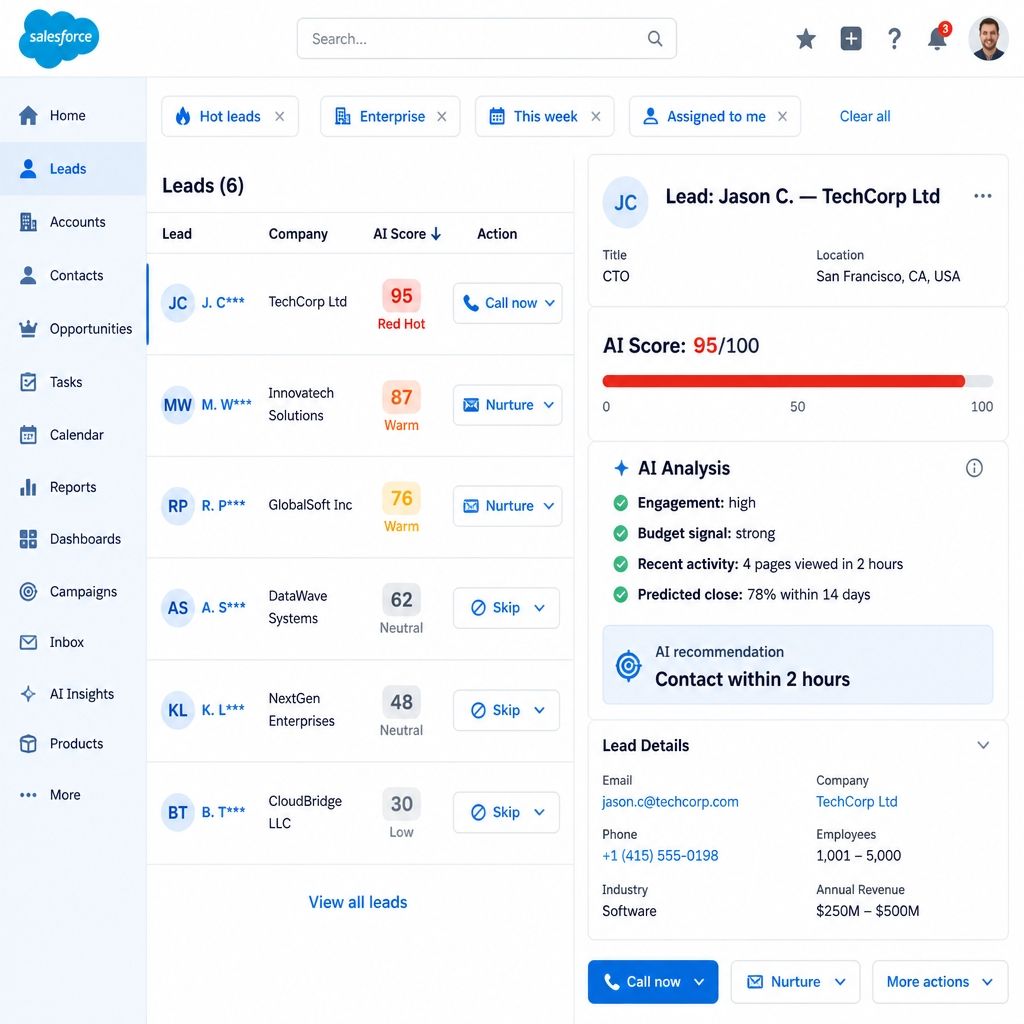Image resolution: width=1024 pixels, height=1024 pixels.
Task: Click the Products box icon
Action: [x=28, y=744]
